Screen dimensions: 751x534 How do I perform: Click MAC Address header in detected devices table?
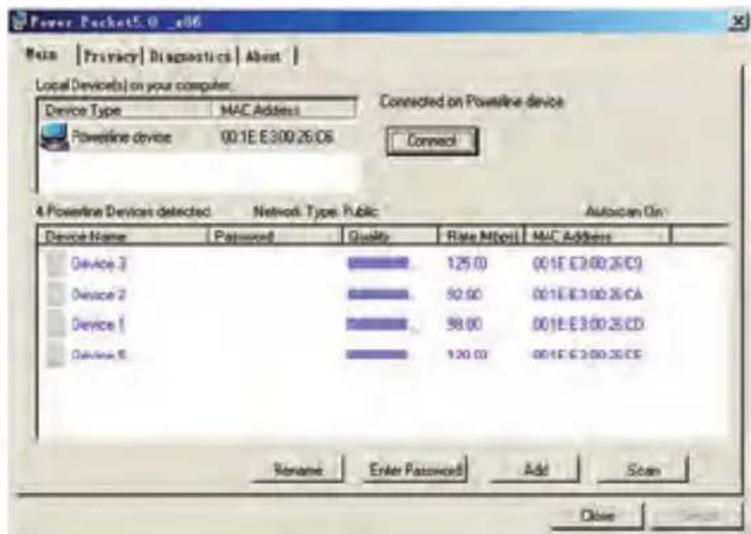coord(598,237)
